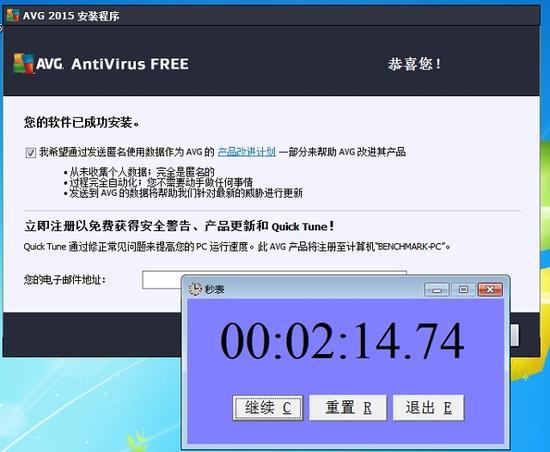The height and width of the screenshot is (452, 550).
Task: Uncheck the AVG product improvement program checkbox
Action: [31, 153]
